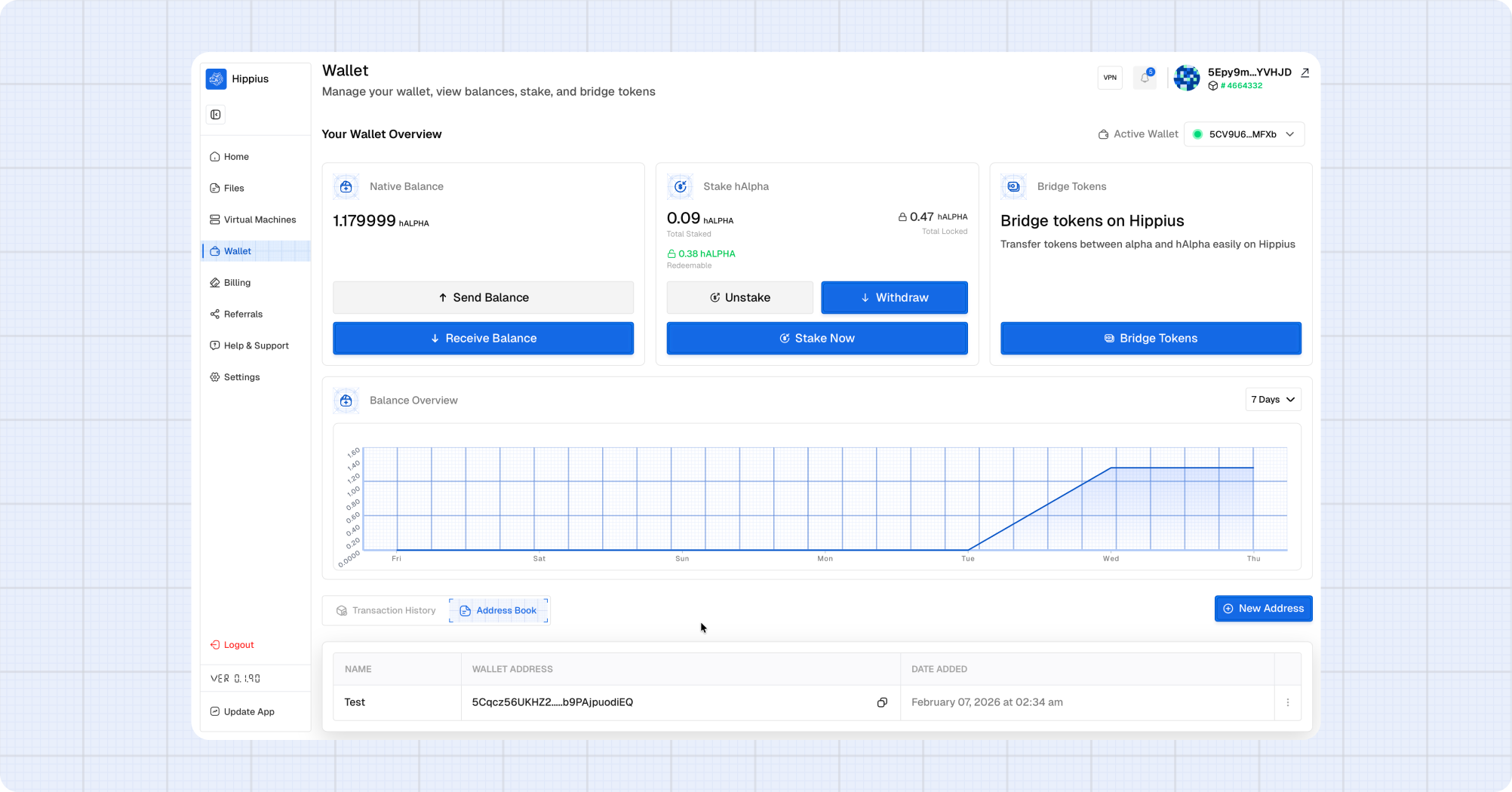Open Virtual Machines in the sidebar
This screenshot has width=1512, height=792.
260,219
